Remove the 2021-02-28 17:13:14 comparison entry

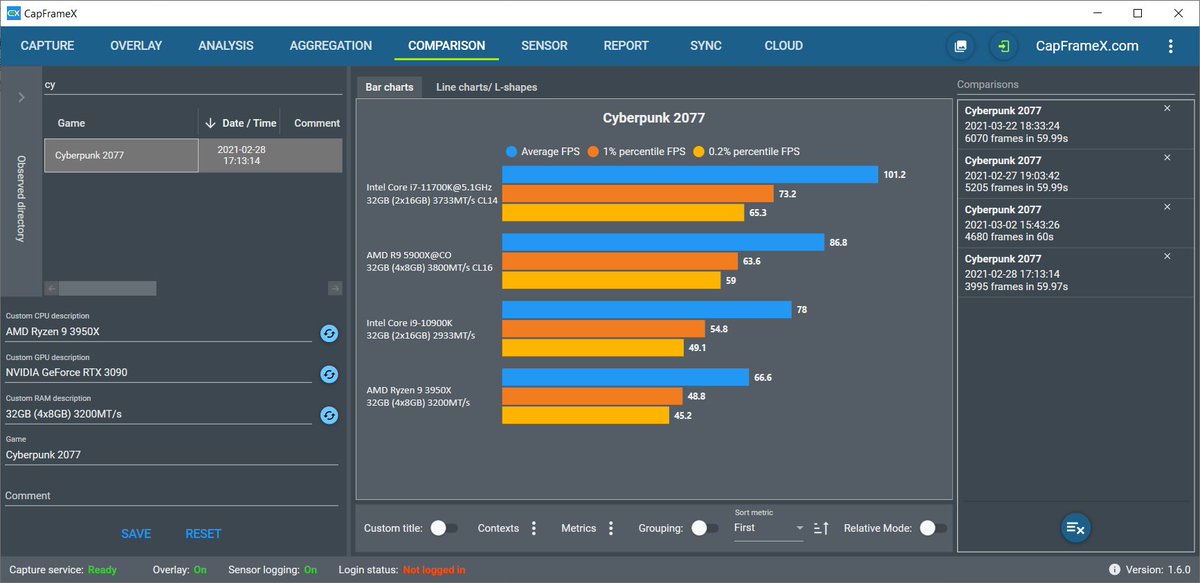[1168, 257]
